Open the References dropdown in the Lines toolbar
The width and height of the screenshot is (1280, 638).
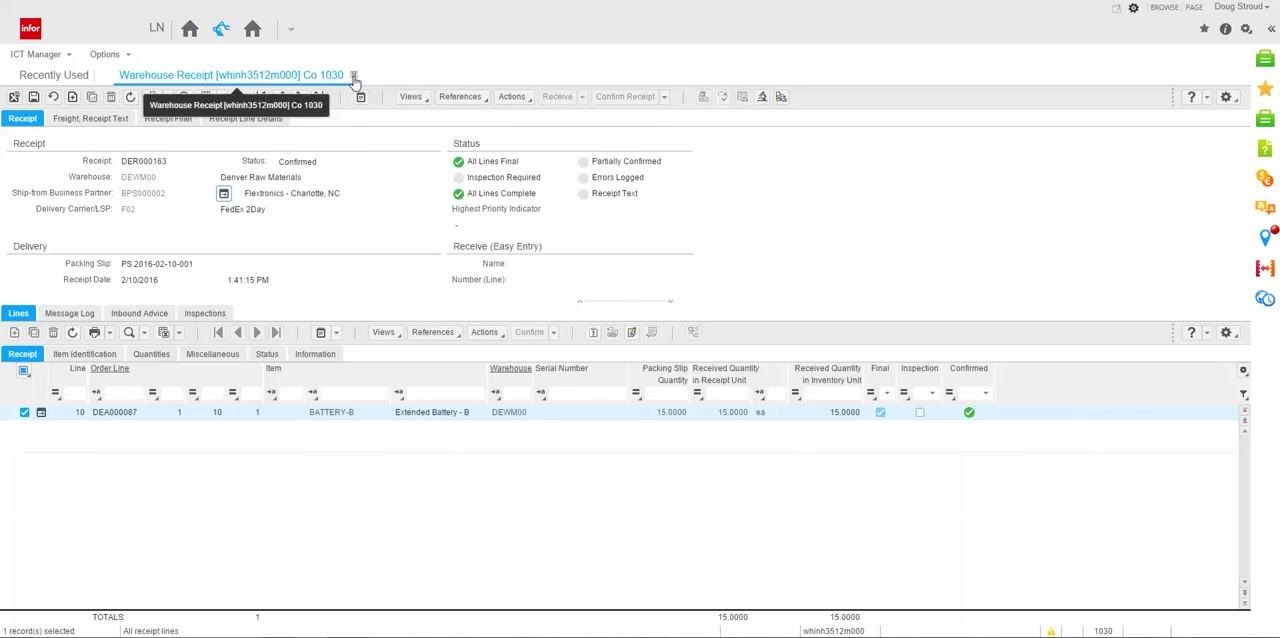[x=436, y=332]
